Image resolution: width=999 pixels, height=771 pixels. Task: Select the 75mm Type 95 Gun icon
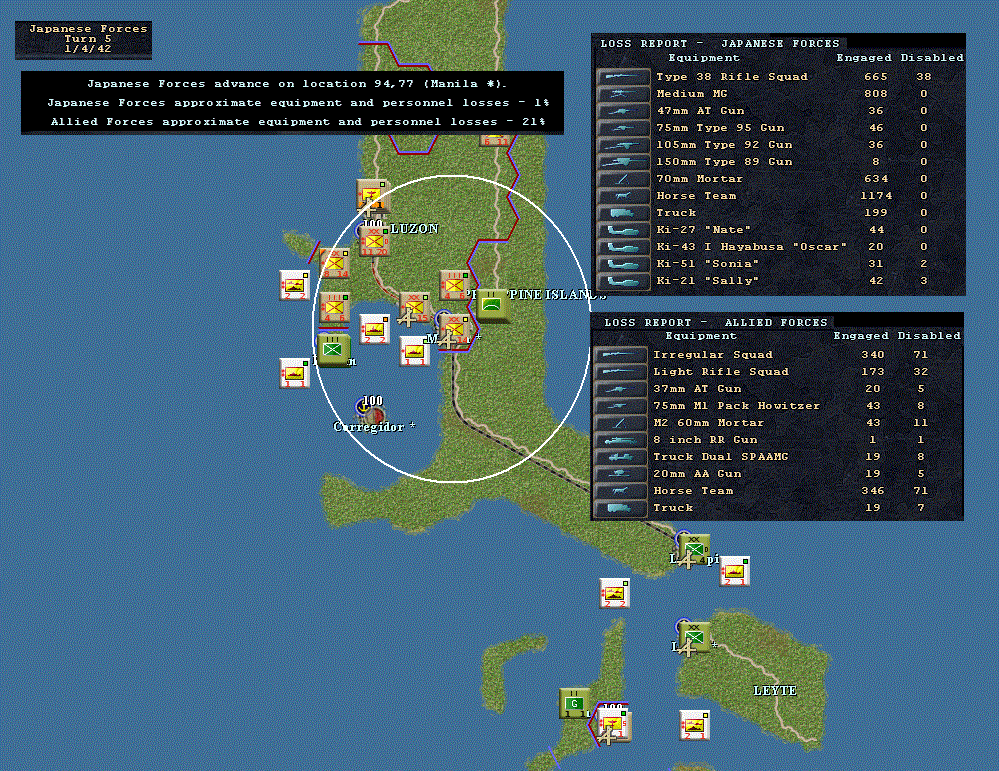pyautogui.click(x=623, y=128)
